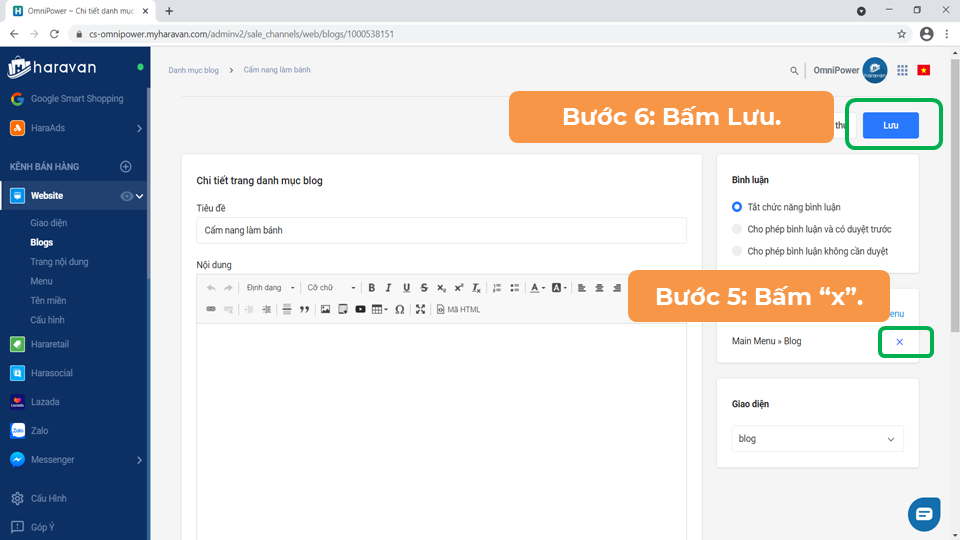
Task: Open the Cỡ chữ font size dropdown
Action: [331, 288]
